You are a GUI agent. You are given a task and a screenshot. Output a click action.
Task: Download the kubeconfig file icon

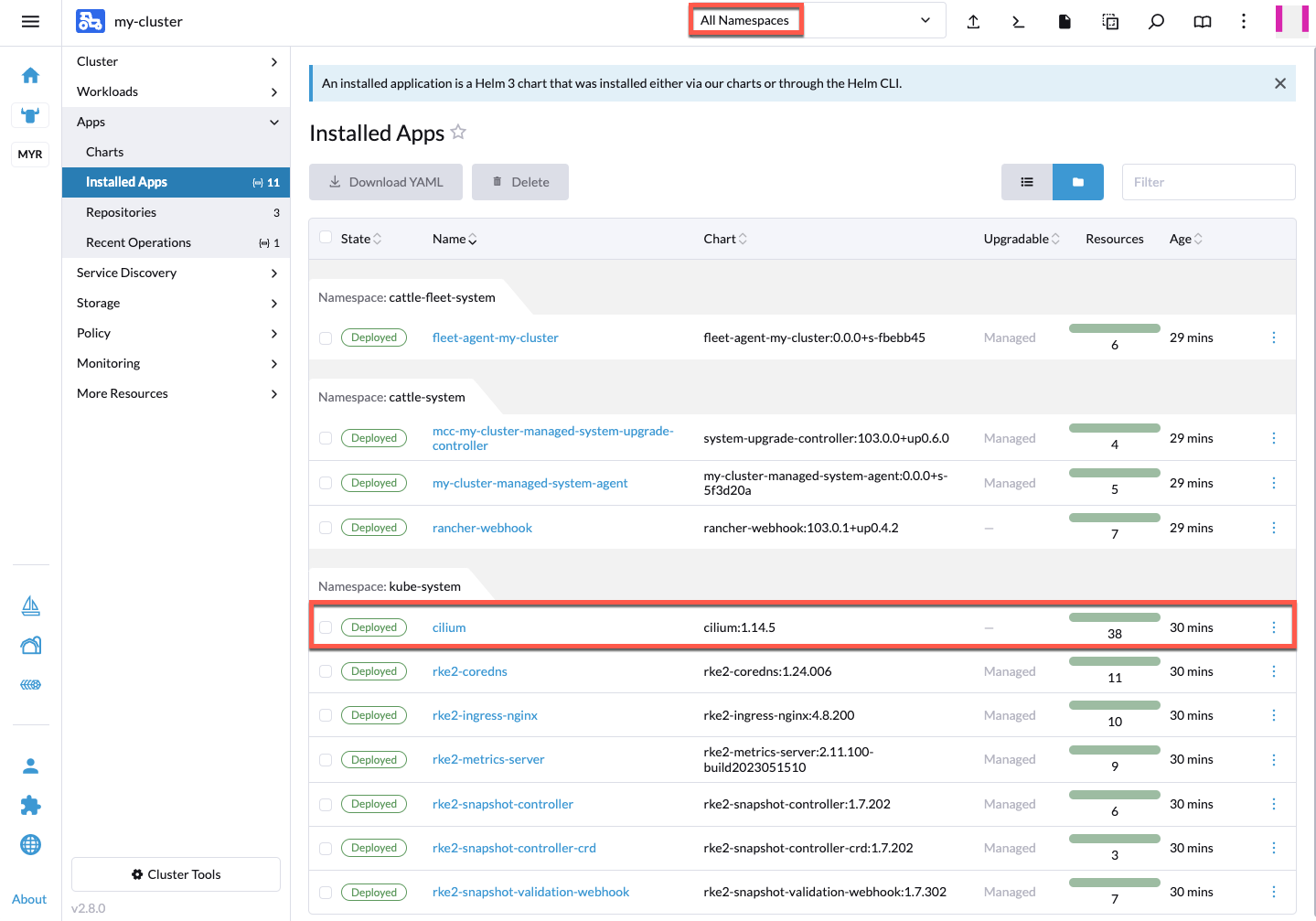coord(1065,21)
